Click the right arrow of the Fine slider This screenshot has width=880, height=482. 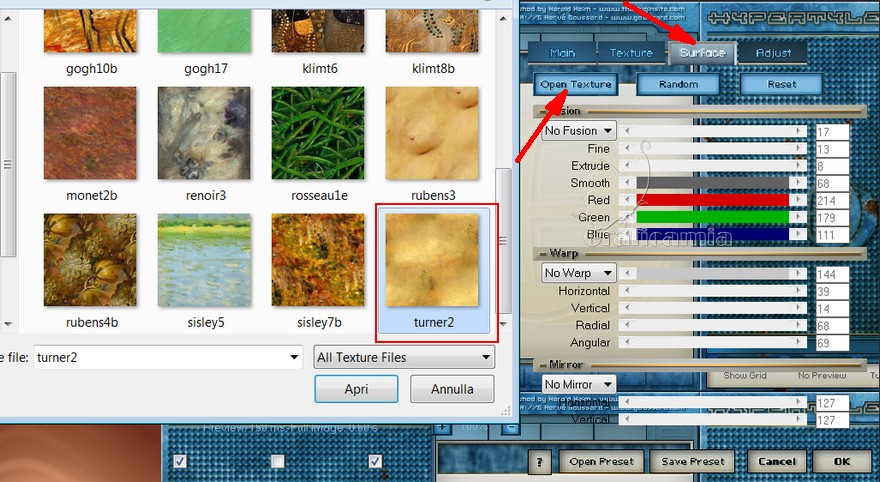798,148
